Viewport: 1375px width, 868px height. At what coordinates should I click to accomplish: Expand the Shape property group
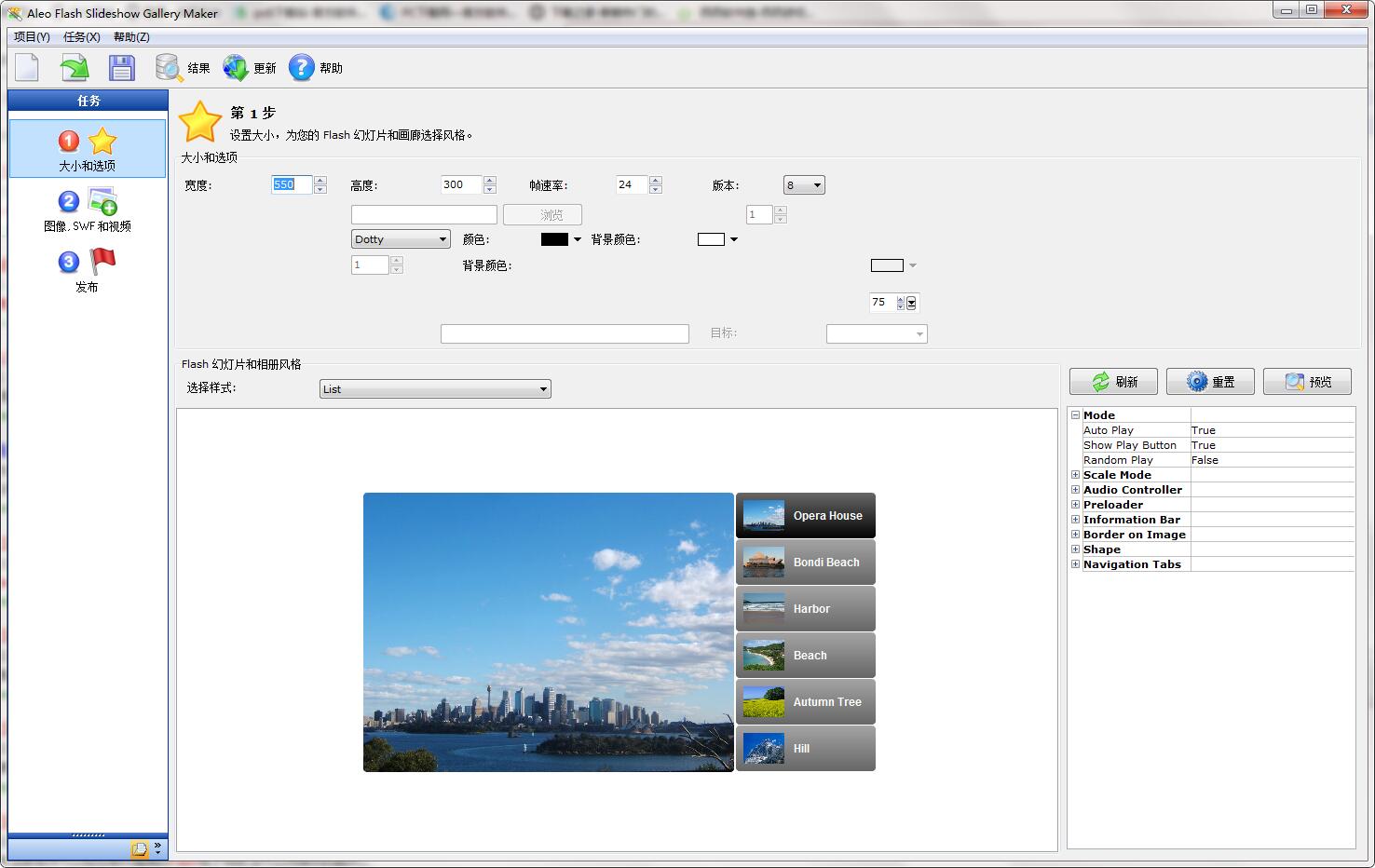point(1075,549)
